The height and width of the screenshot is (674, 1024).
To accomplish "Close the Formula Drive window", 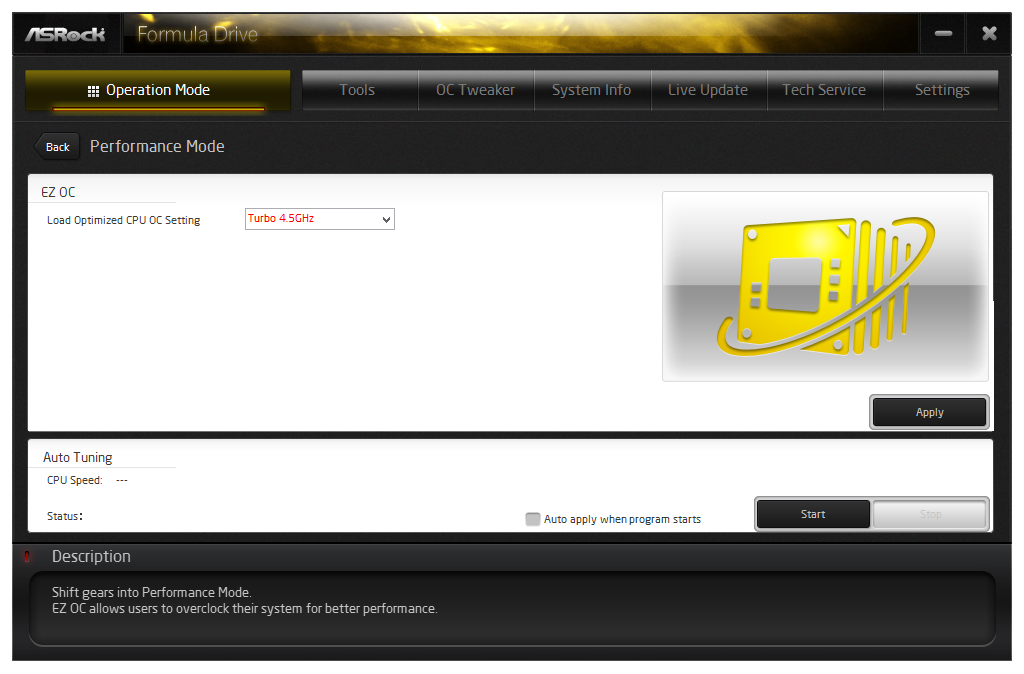I will (989, 34).
